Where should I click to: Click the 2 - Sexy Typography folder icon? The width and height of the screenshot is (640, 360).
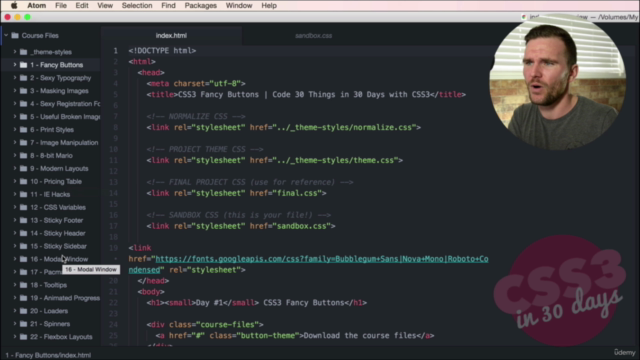[x=23, y=78]
